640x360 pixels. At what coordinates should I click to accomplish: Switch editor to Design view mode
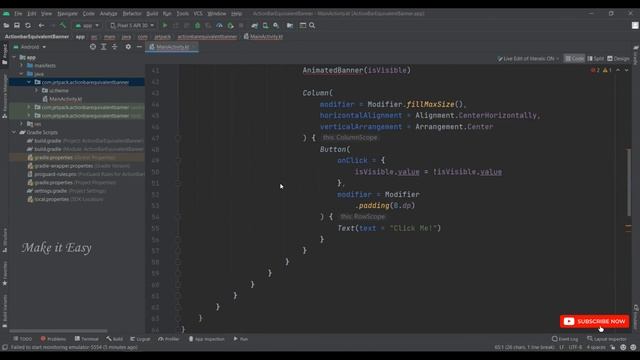pos(618,58)
